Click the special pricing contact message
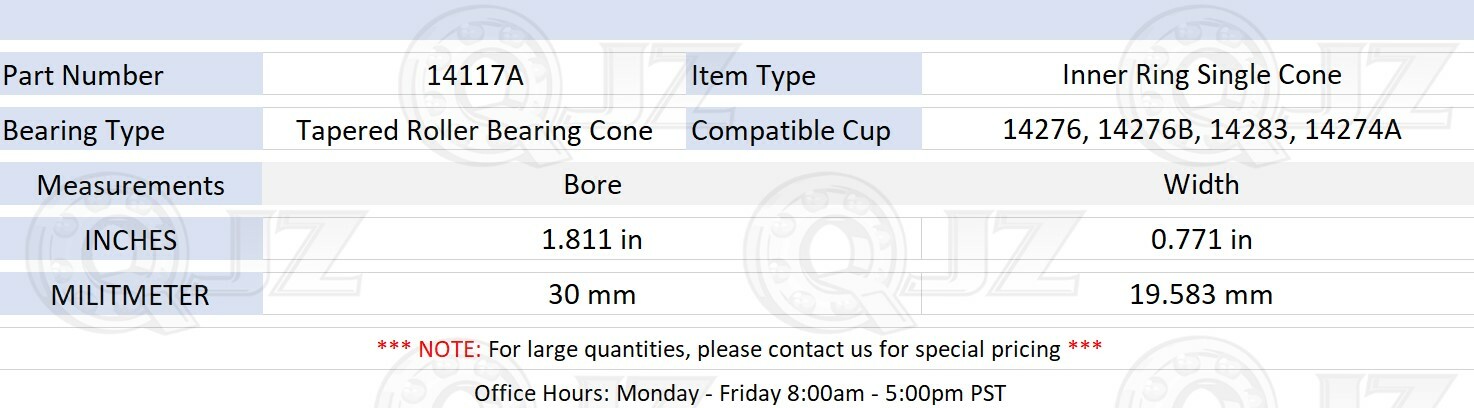This screenshot has height=408, width=1474. pos(774,349)
